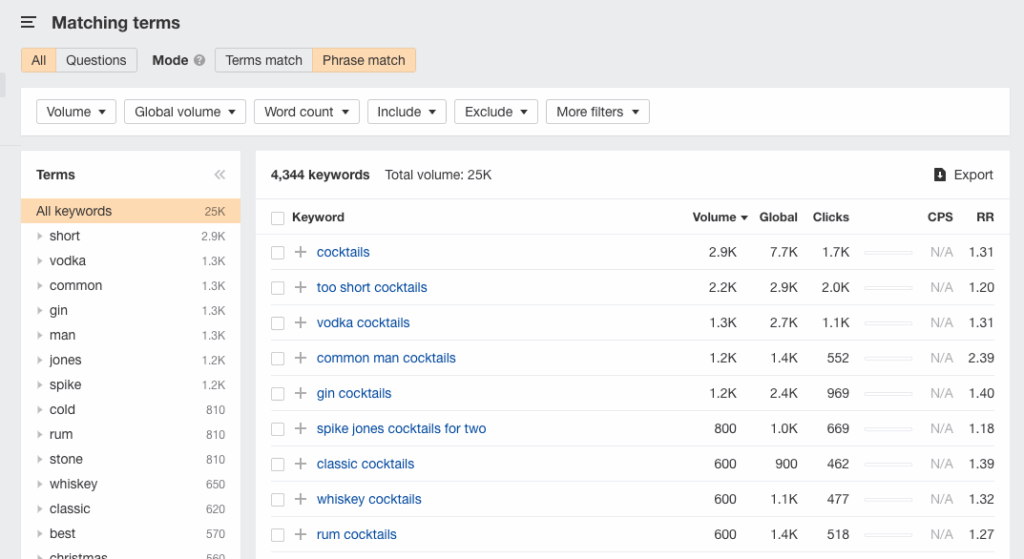This screenshot has width=1024, height=559.
Task: Add 'spike jones cocktails for two' plus icon
Action: pyautogui.click(x=300, y=428)
